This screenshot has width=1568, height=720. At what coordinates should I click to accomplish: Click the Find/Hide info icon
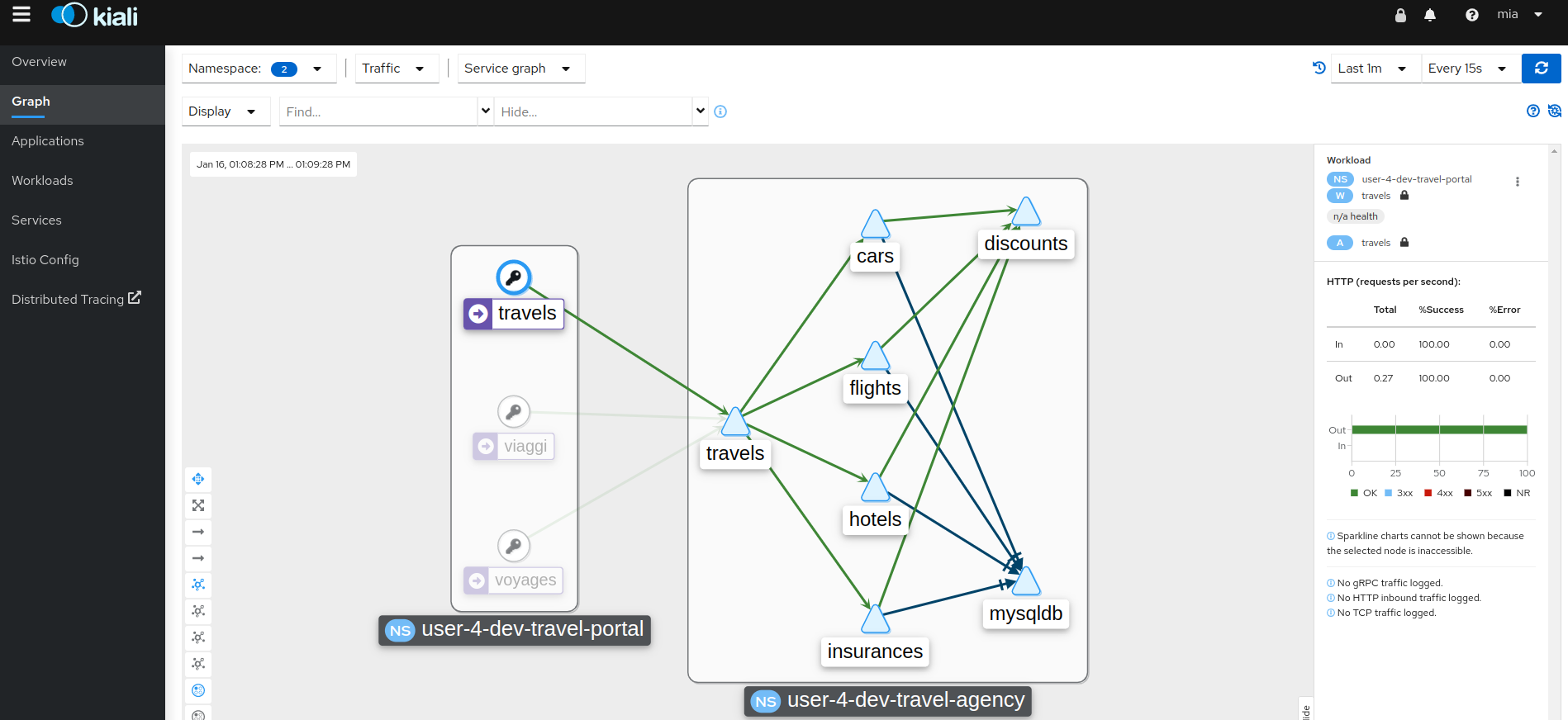coord(720,112)
